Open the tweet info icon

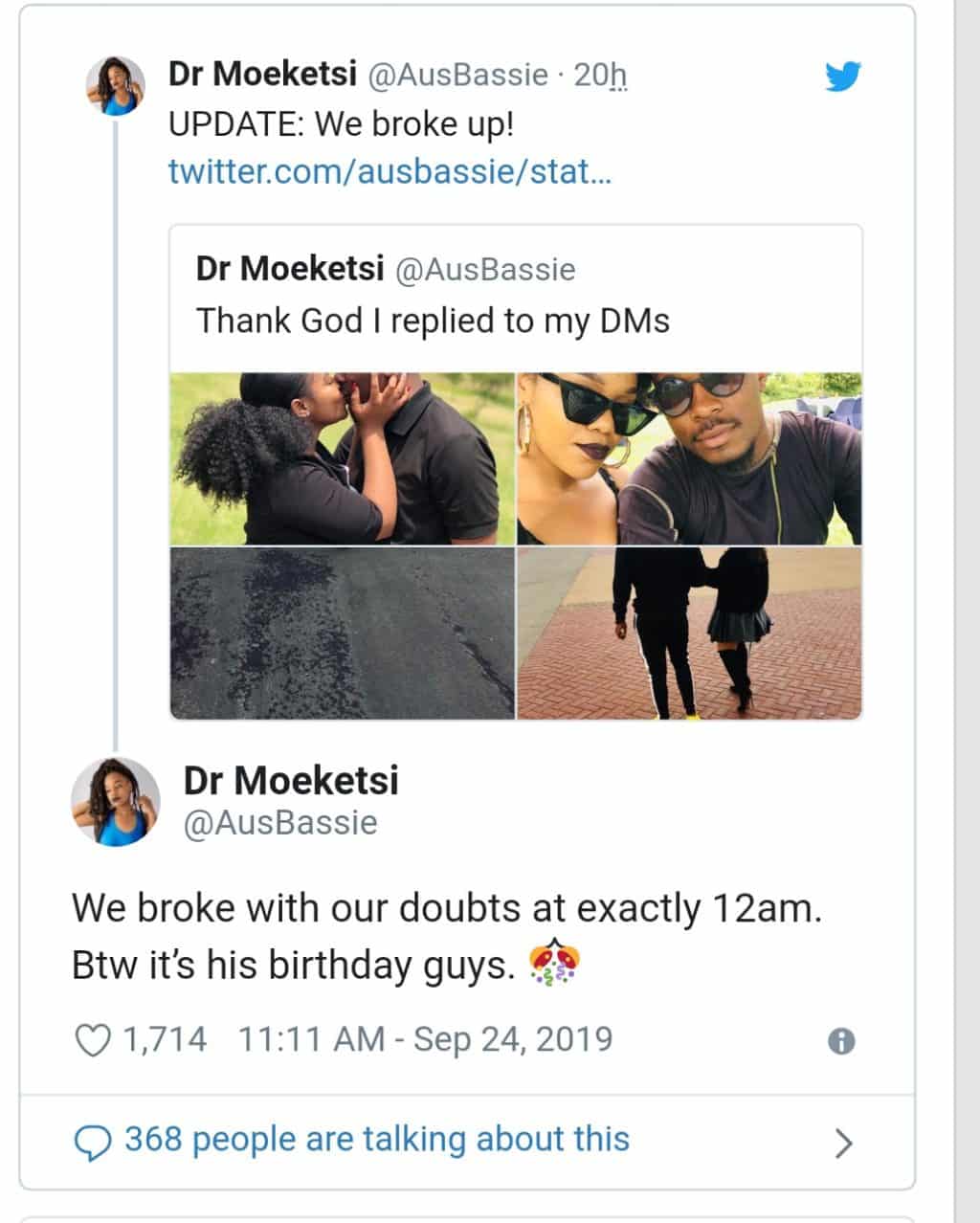click(x=840, y=1041)
